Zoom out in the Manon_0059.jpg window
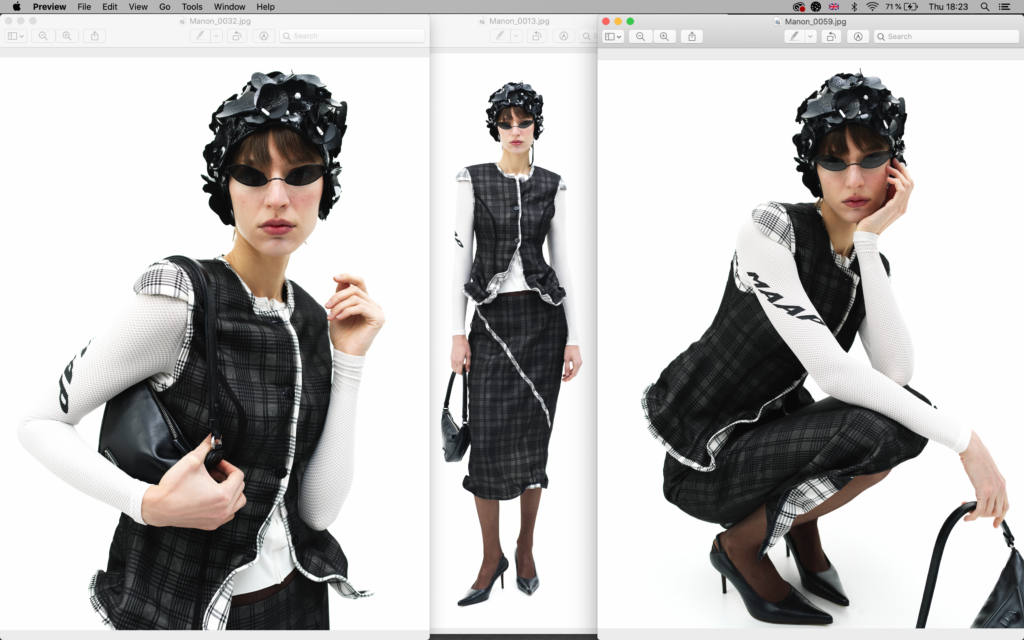The height and width of the screenshot is (640, 1024). click(x=641, y=36)
